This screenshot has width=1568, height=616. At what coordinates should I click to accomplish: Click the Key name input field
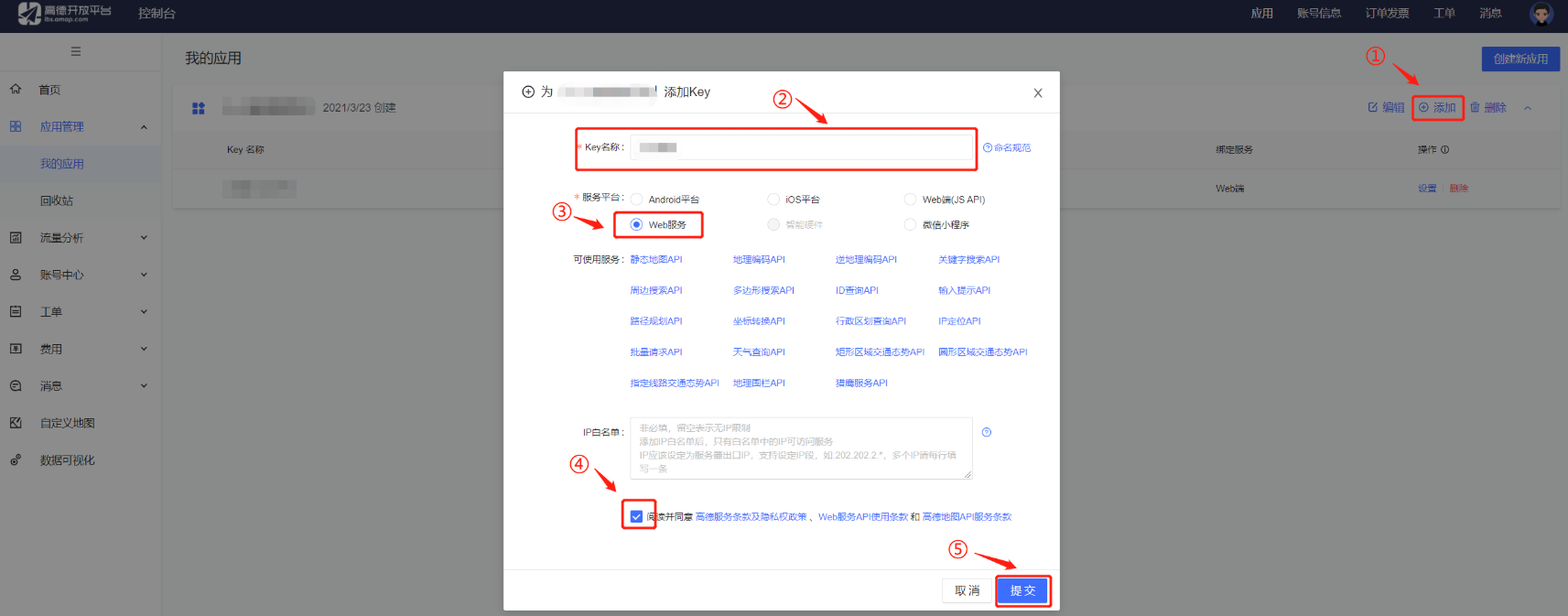801,147
